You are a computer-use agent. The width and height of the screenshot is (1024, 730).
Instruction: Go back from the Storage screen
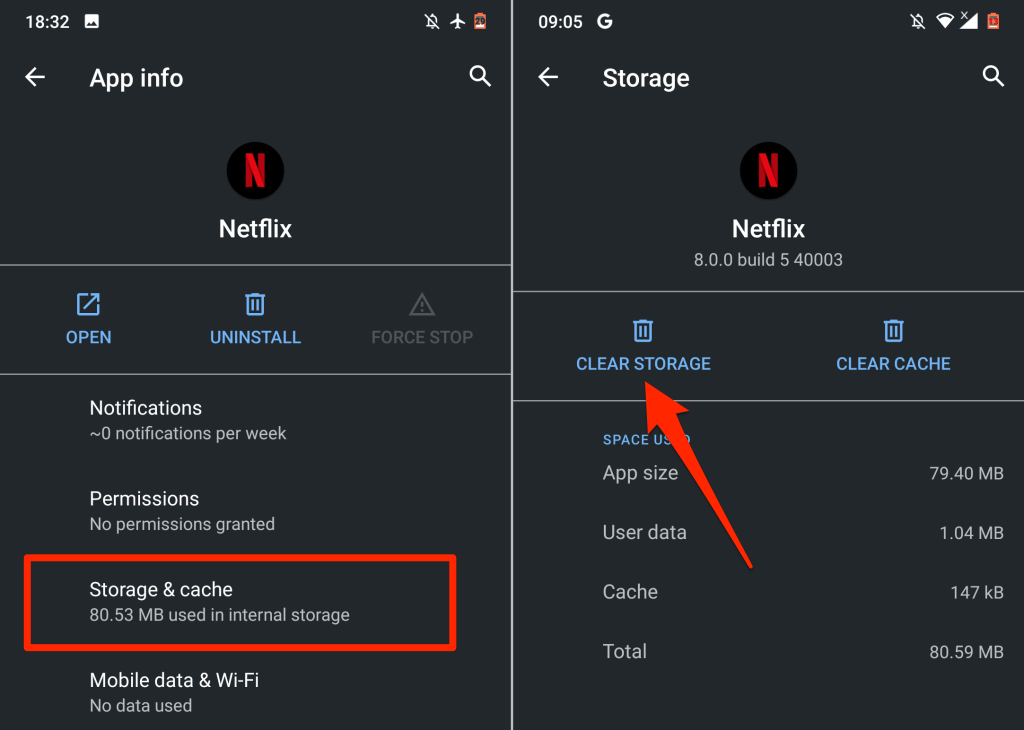pos(548,78)
